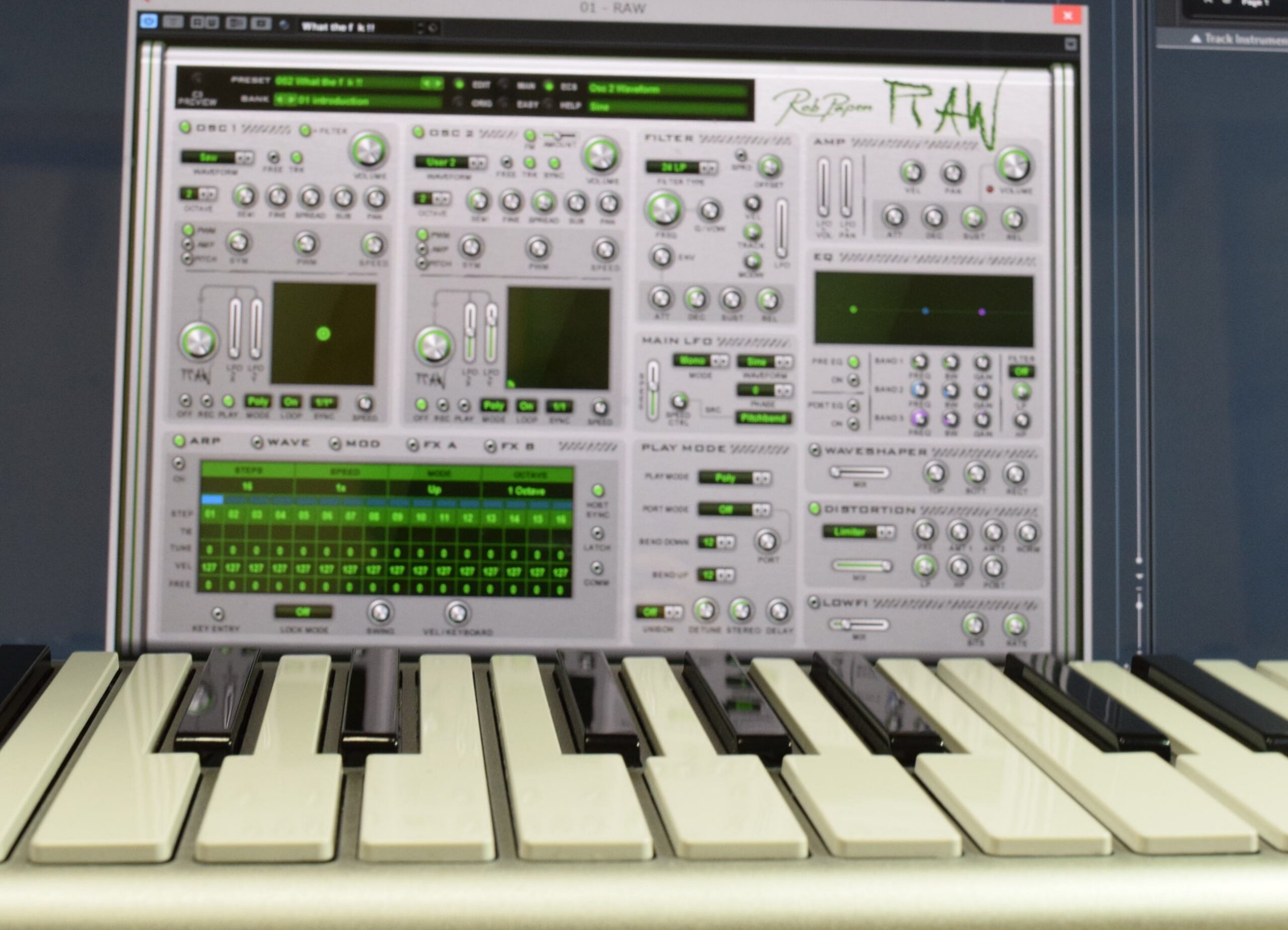Click the Pitchbend source button in Main LFO
1288x930 pixels.
click(x=764, y=418)
